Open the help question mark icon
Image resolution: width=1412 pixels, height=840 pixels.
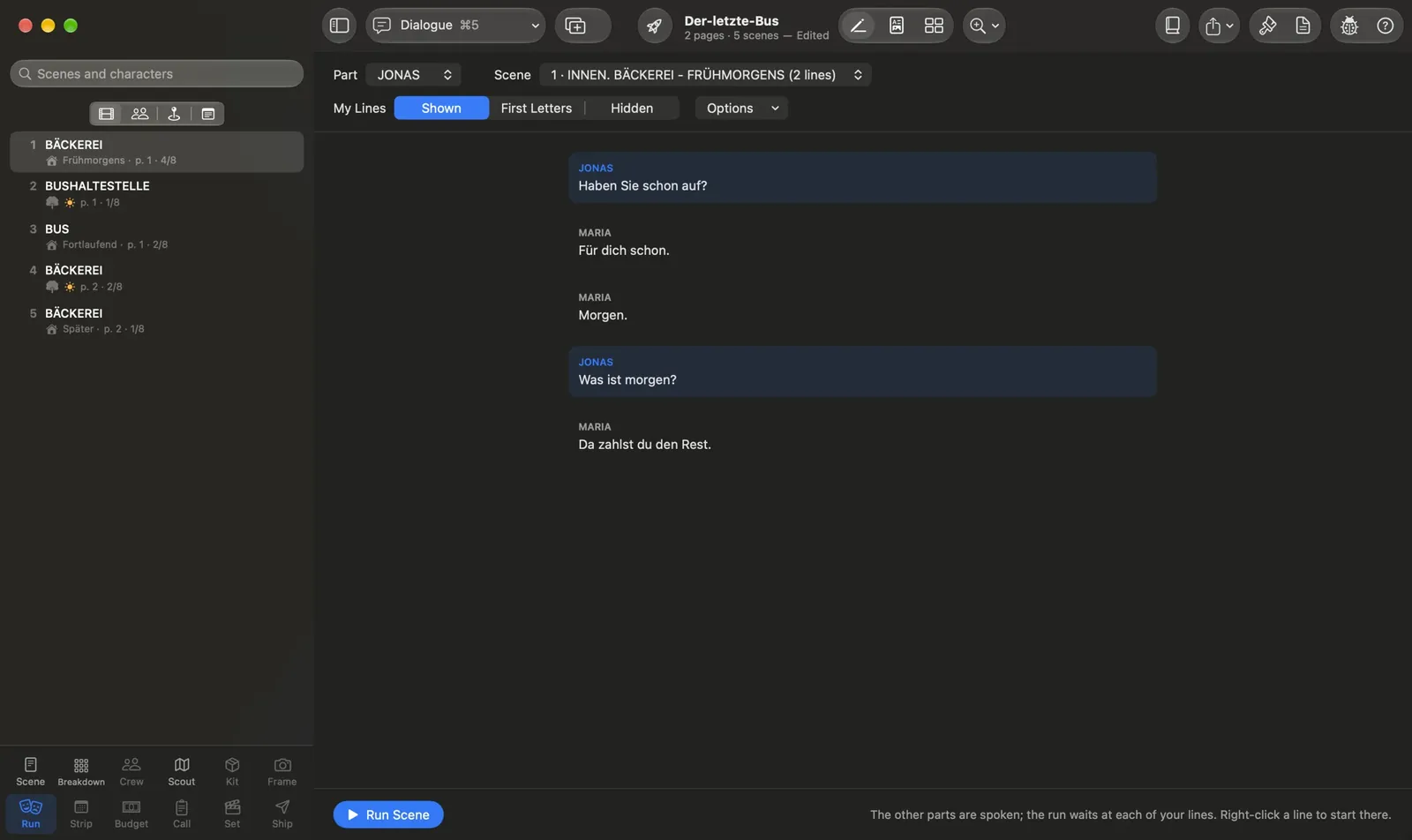click(x=1386, y=26)
